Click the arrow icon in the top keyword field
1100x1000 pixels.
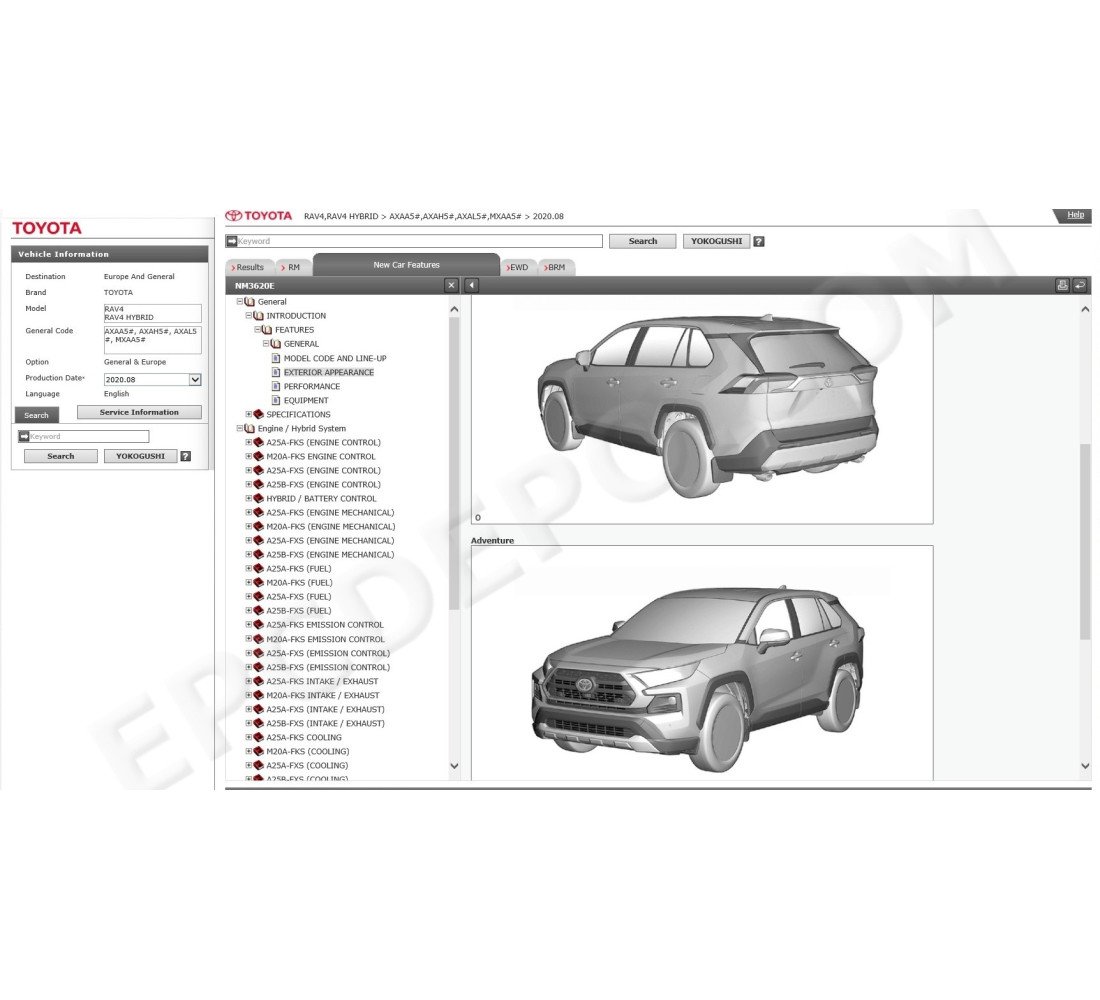pyautogui.click(x=232, y=241)
